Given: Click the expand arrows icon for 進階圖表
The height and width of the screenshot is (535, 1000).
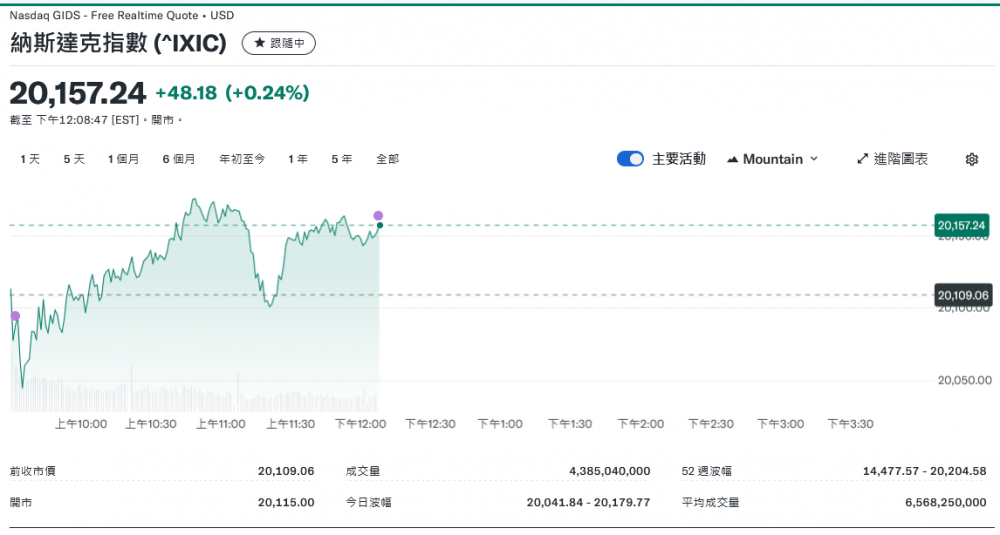Looking at the screenshot, I should click(x=862, y=159).
